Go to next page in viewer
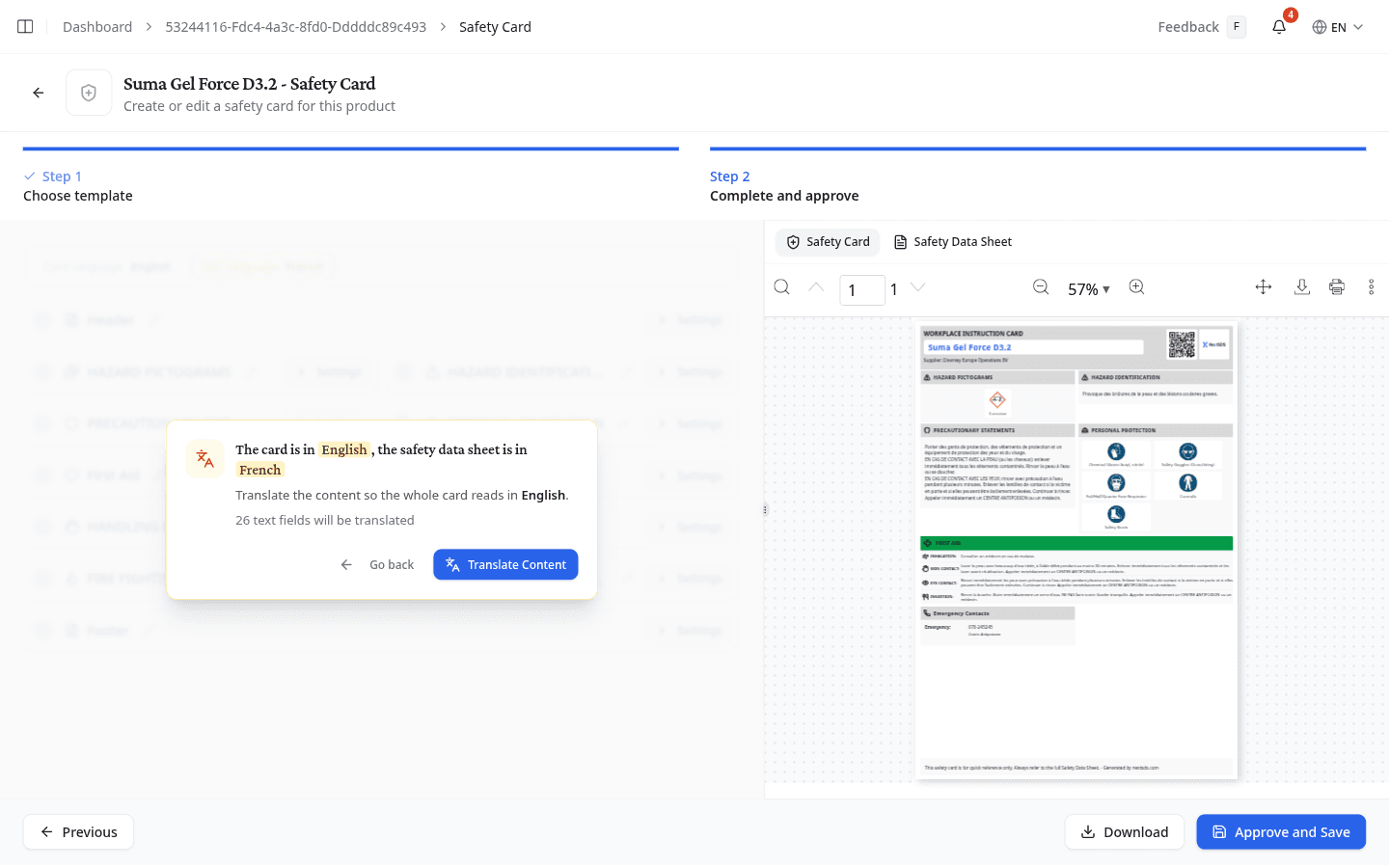 click(x=918, y=287)
